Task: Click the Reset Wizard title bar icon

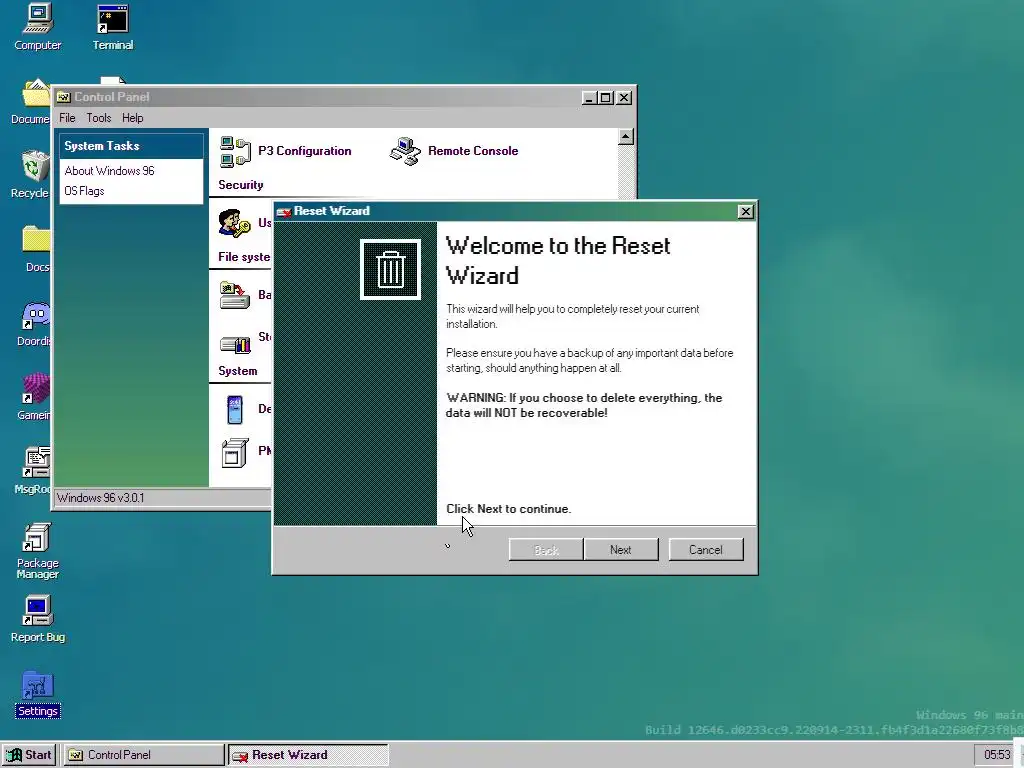Action: 284,212
